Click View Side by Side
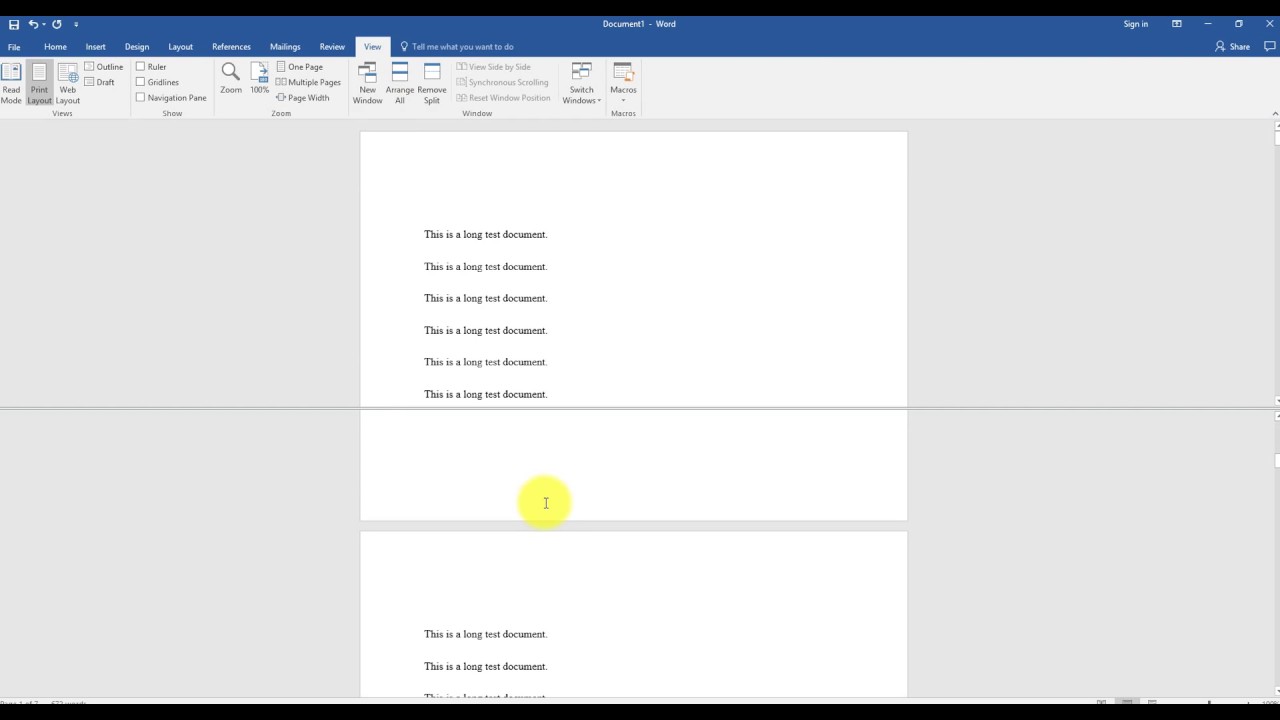Image resolution: width=1280 pixels, height=720 pixels. point(494,67)
